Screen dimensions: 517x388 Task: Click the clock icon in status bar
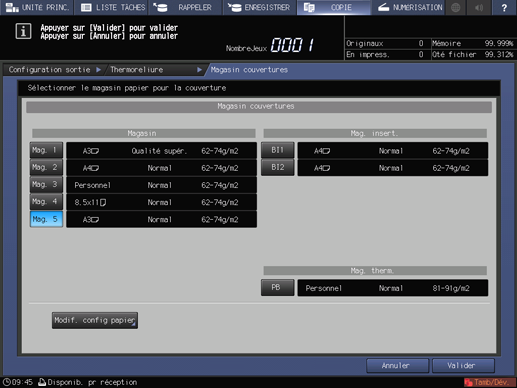[7, 382]
